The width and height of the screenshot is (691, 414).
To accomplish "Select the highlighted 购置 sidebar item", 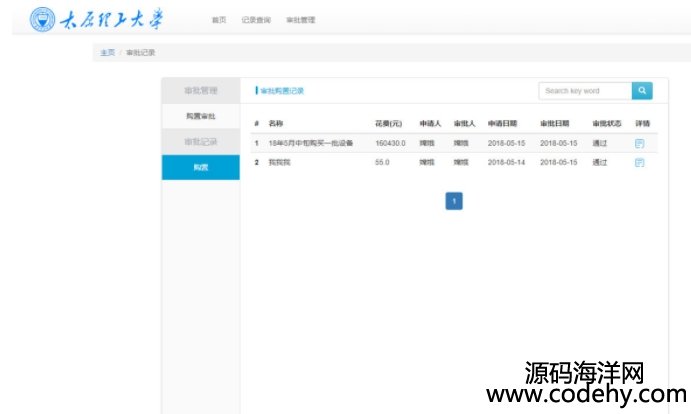I will pos(201,167).
